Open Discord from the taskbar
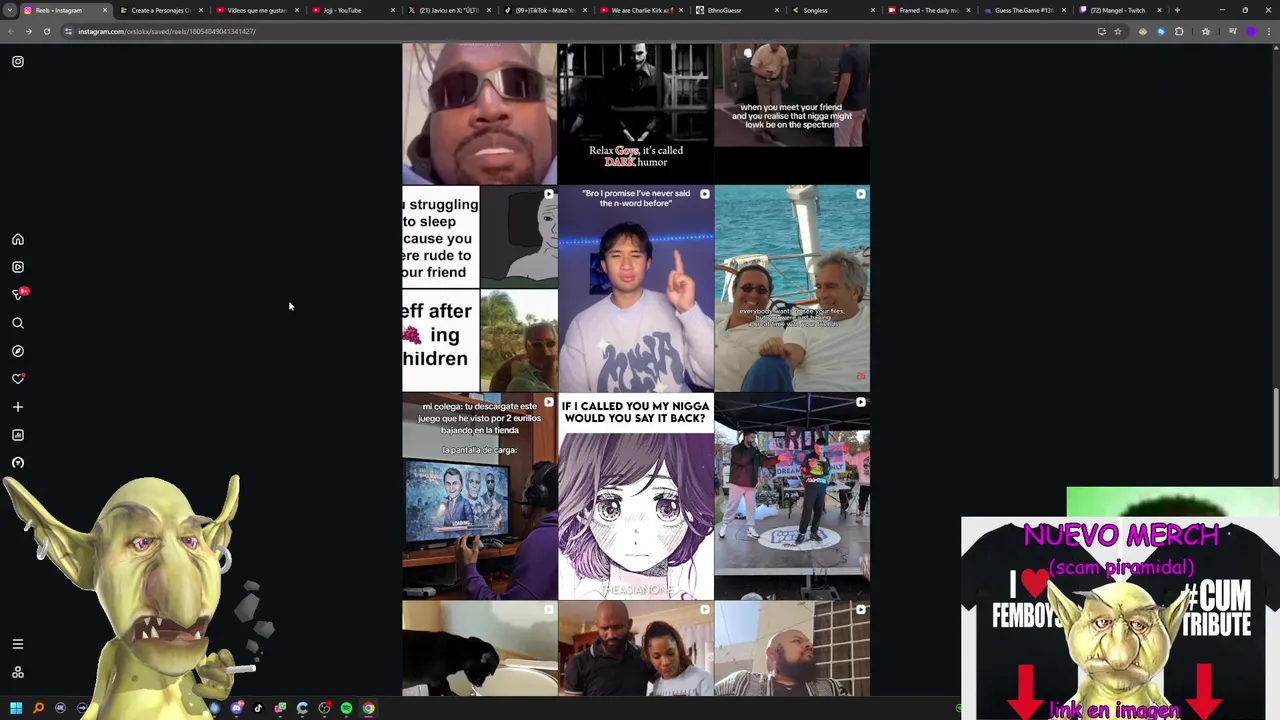This screenshot has height=720, width=1280. tap(236, 708)
